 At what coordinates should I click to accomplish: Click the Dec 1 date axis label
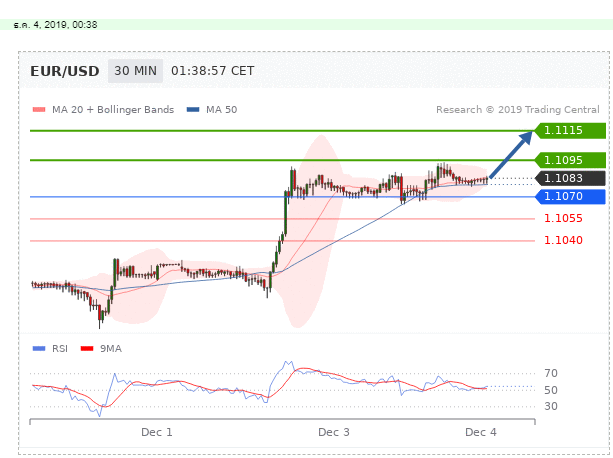(157, 432)
